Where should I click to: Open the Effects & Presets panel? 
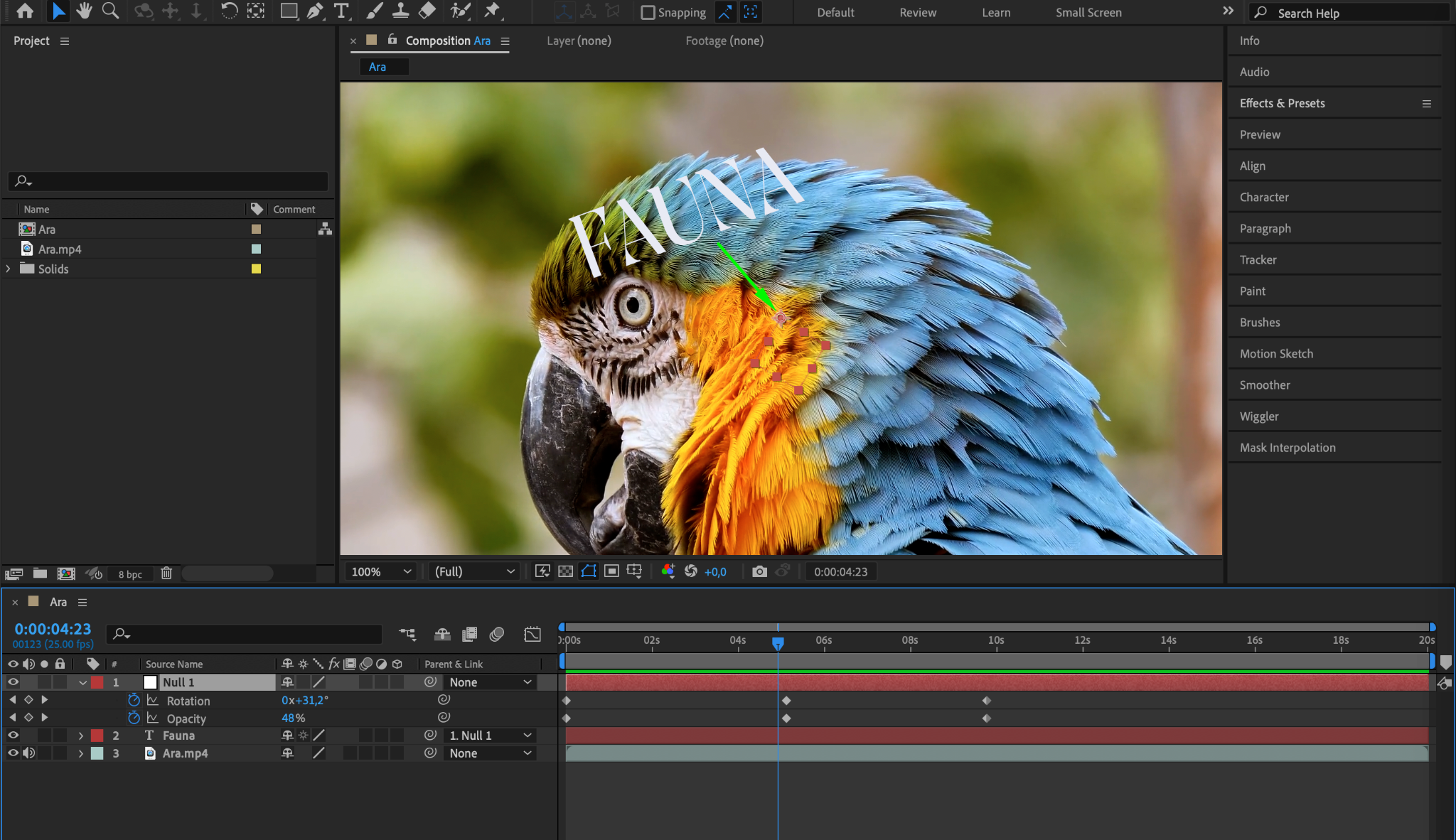click(1282, 103)
